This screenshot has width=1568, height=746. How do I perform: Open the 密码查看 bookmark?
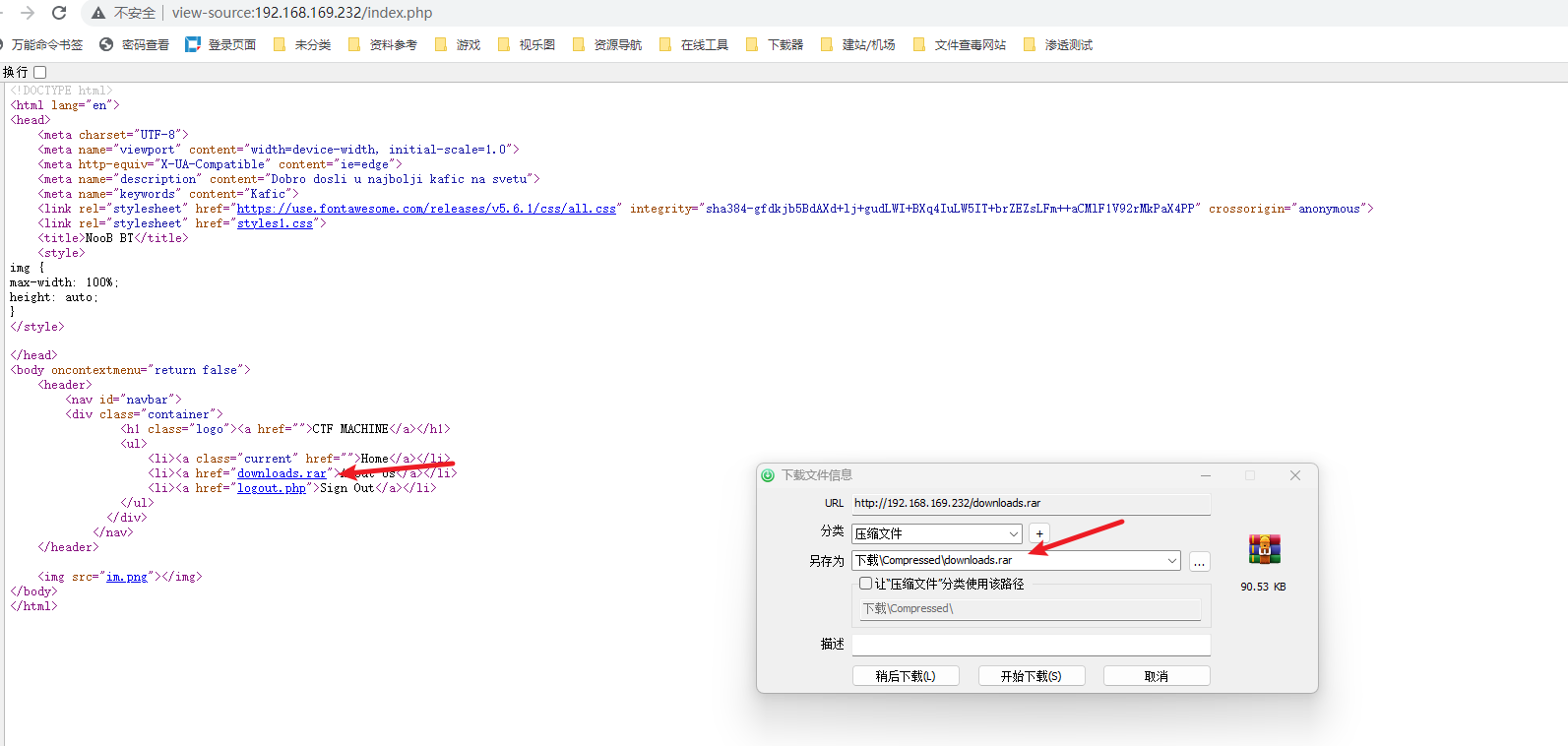135,44
